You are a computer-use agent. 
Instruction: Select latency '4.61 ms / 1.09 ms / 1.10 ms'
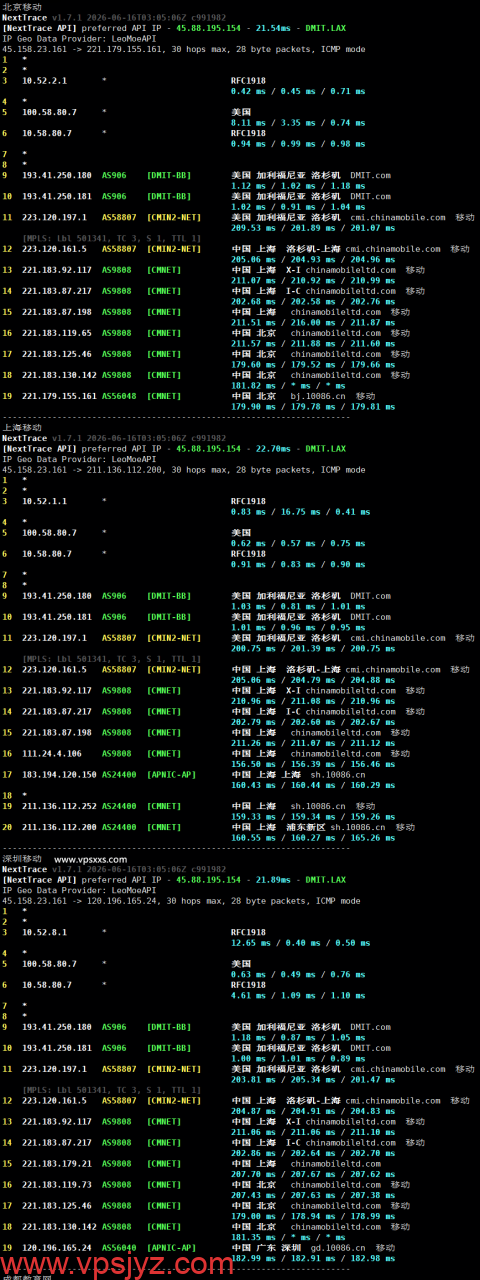(x=297, y=994)
